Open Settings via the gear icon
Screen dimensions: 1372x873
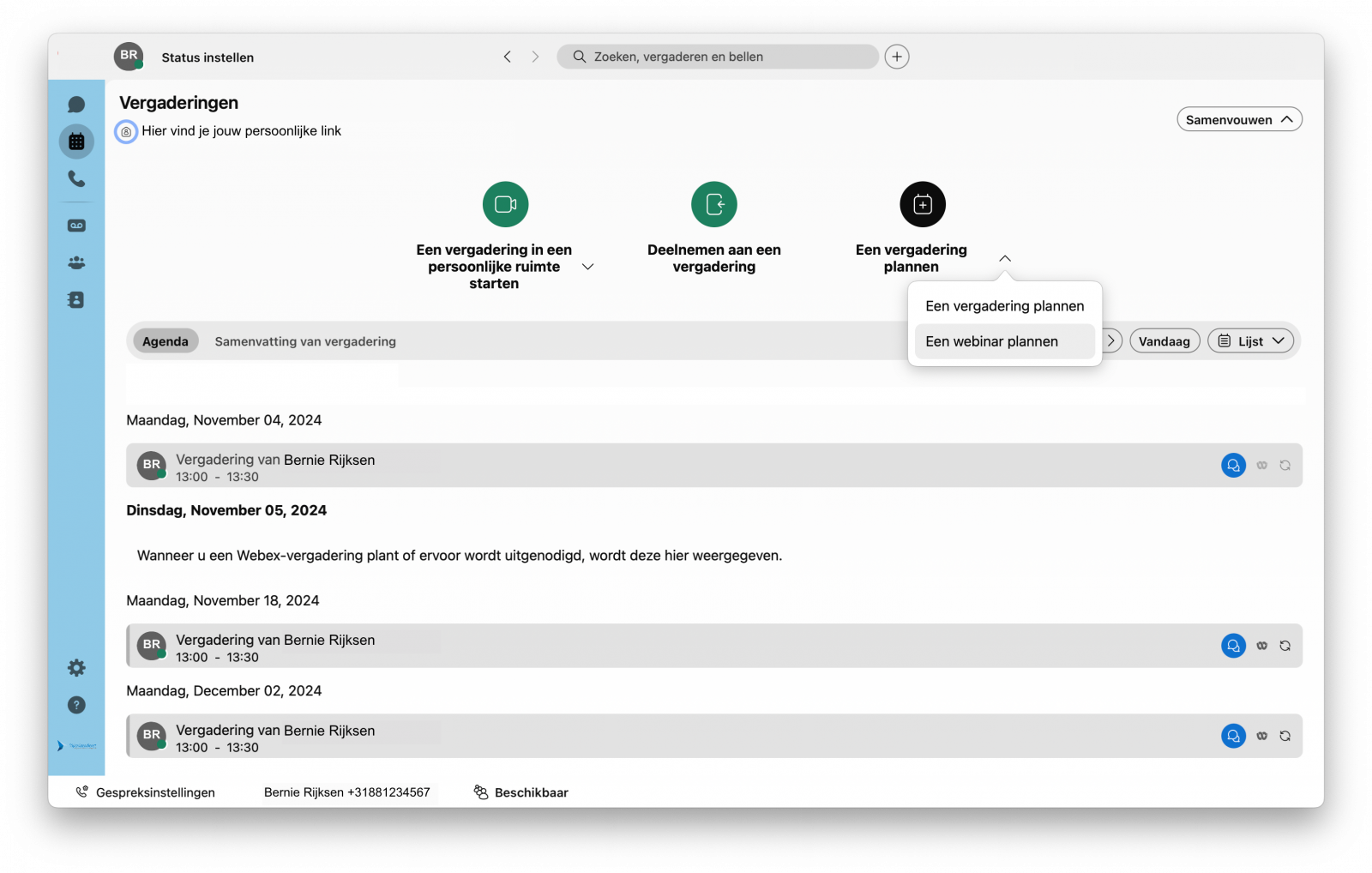click(x=76, y=667)
